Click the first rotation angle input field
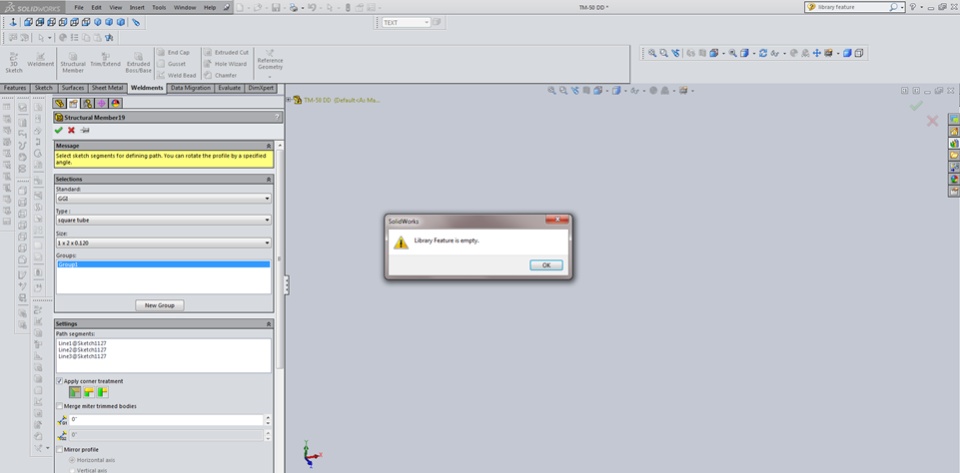The width and height of the screenshot is (960, 473). coord(166,420)
